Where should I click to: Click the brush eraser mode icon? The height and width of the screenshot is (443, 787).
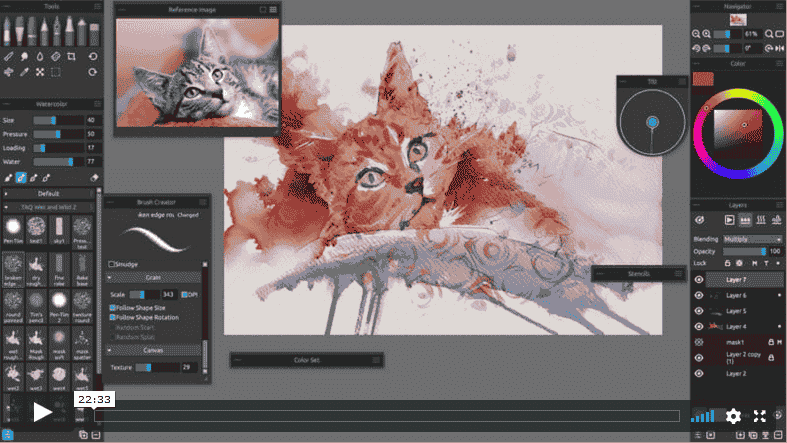[94, 178]
